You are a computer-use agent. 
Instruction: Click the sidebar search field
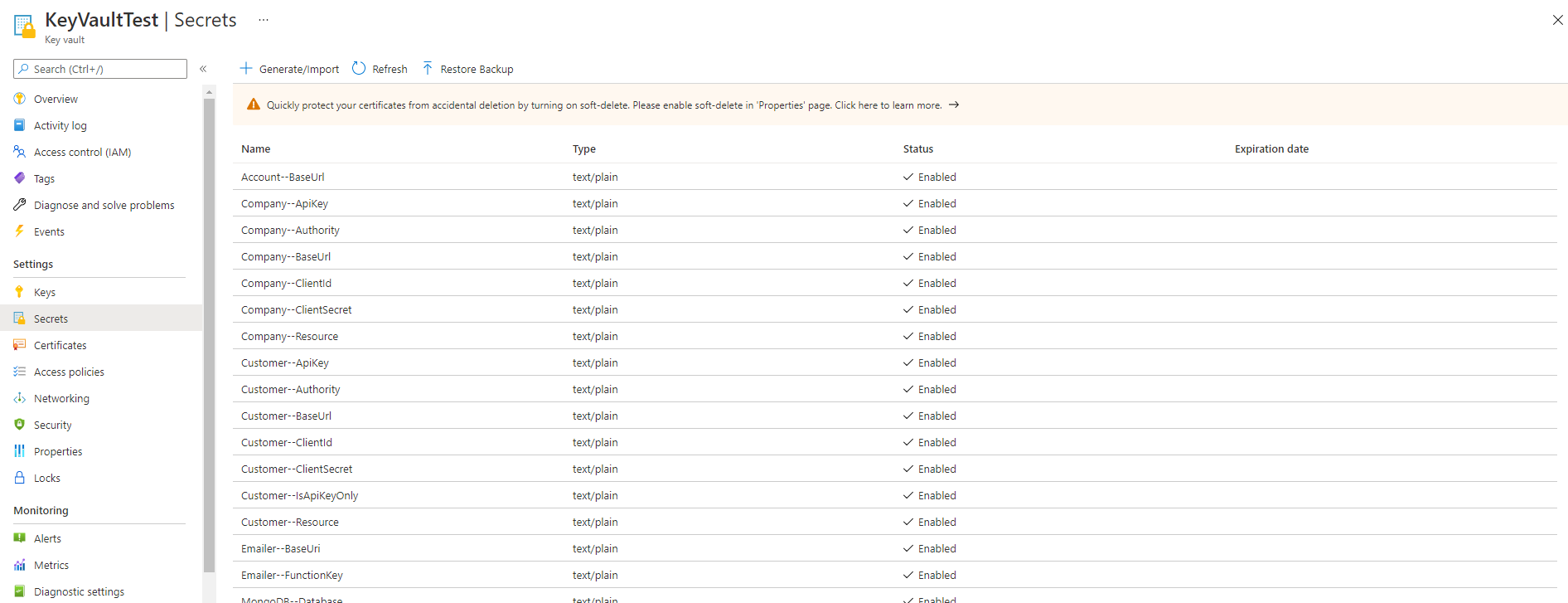click(x=100, y=69)
